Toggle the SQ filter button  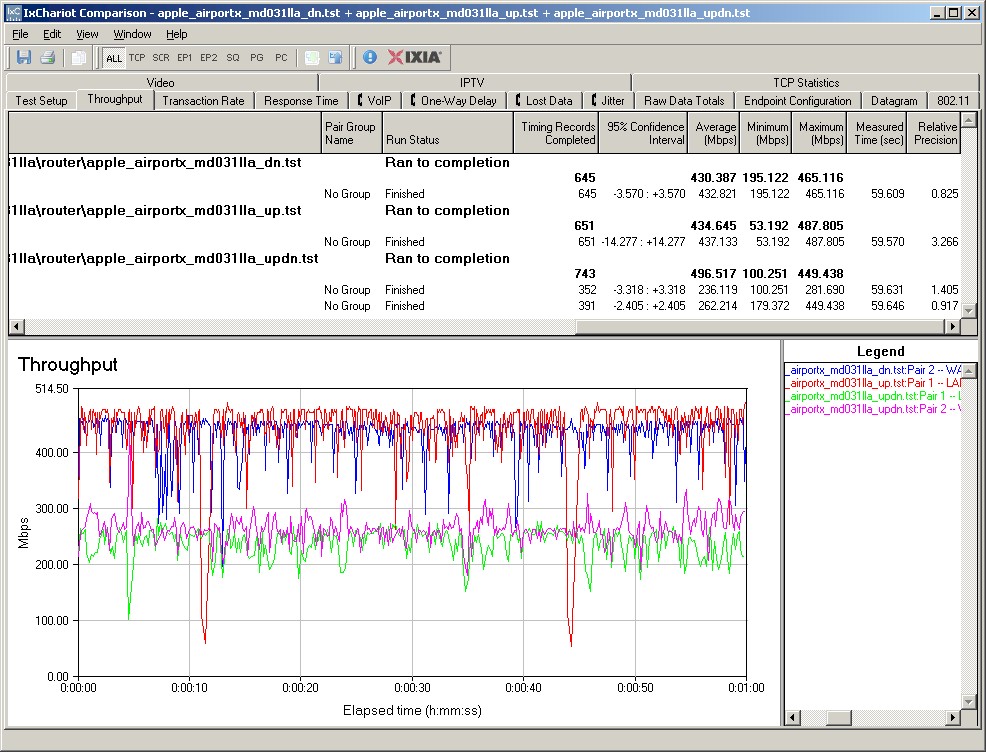pyautogui.click(x=233, y=58)
